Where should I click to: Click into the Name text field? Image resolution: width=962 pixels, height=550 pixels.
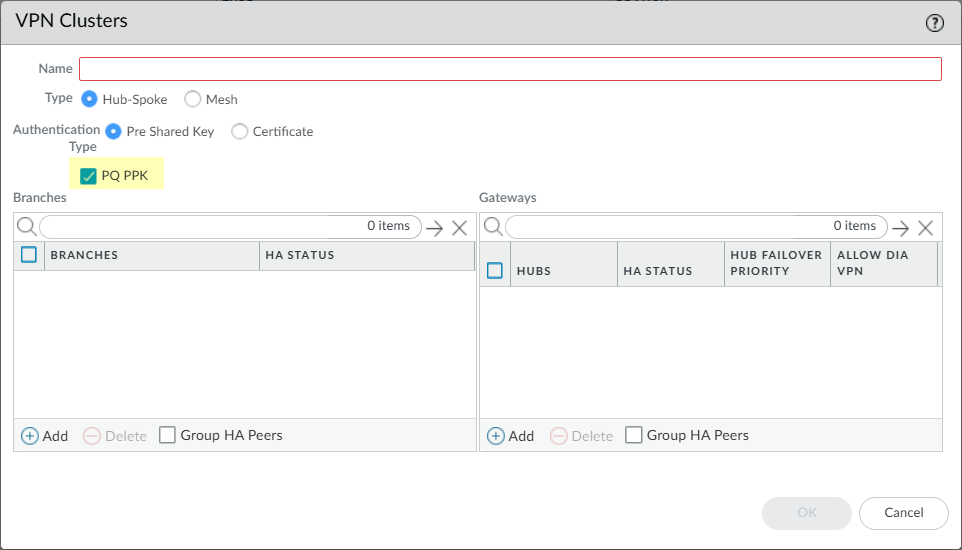(x=510, y=69)
